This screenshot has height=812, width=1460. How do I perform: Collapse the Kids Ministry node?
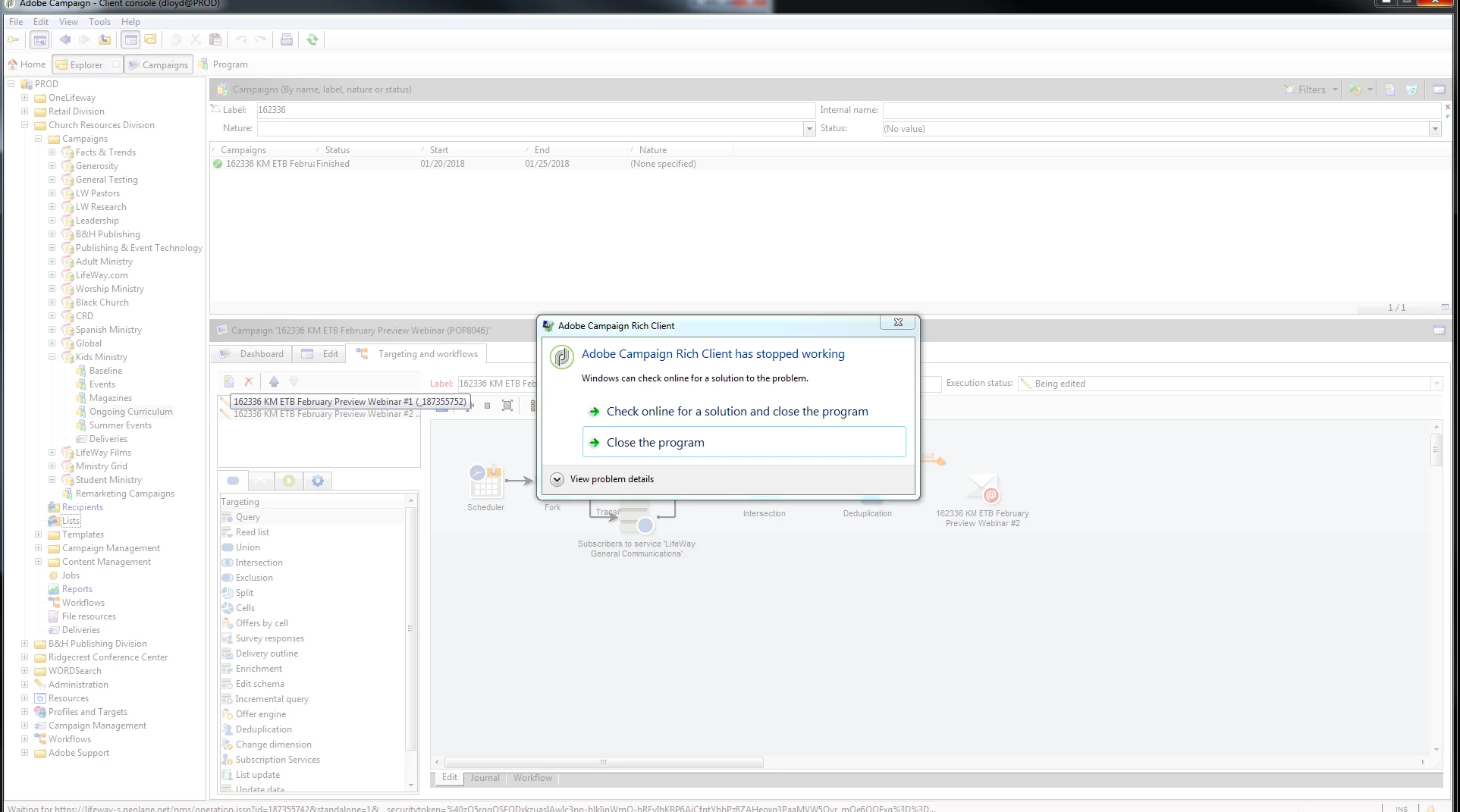tap(52, 357)
